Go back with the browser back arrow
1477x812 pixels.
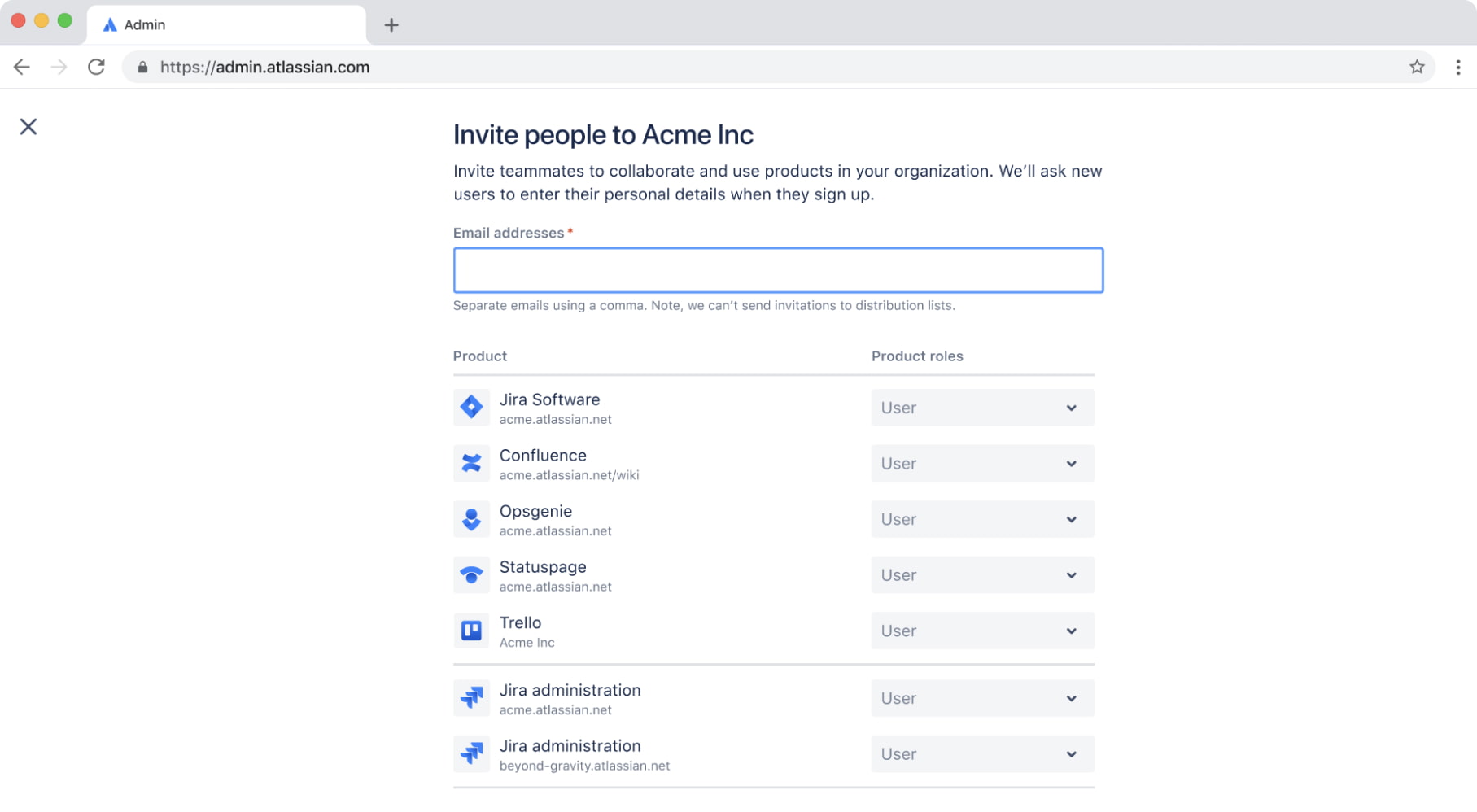(x=22, y=67)
